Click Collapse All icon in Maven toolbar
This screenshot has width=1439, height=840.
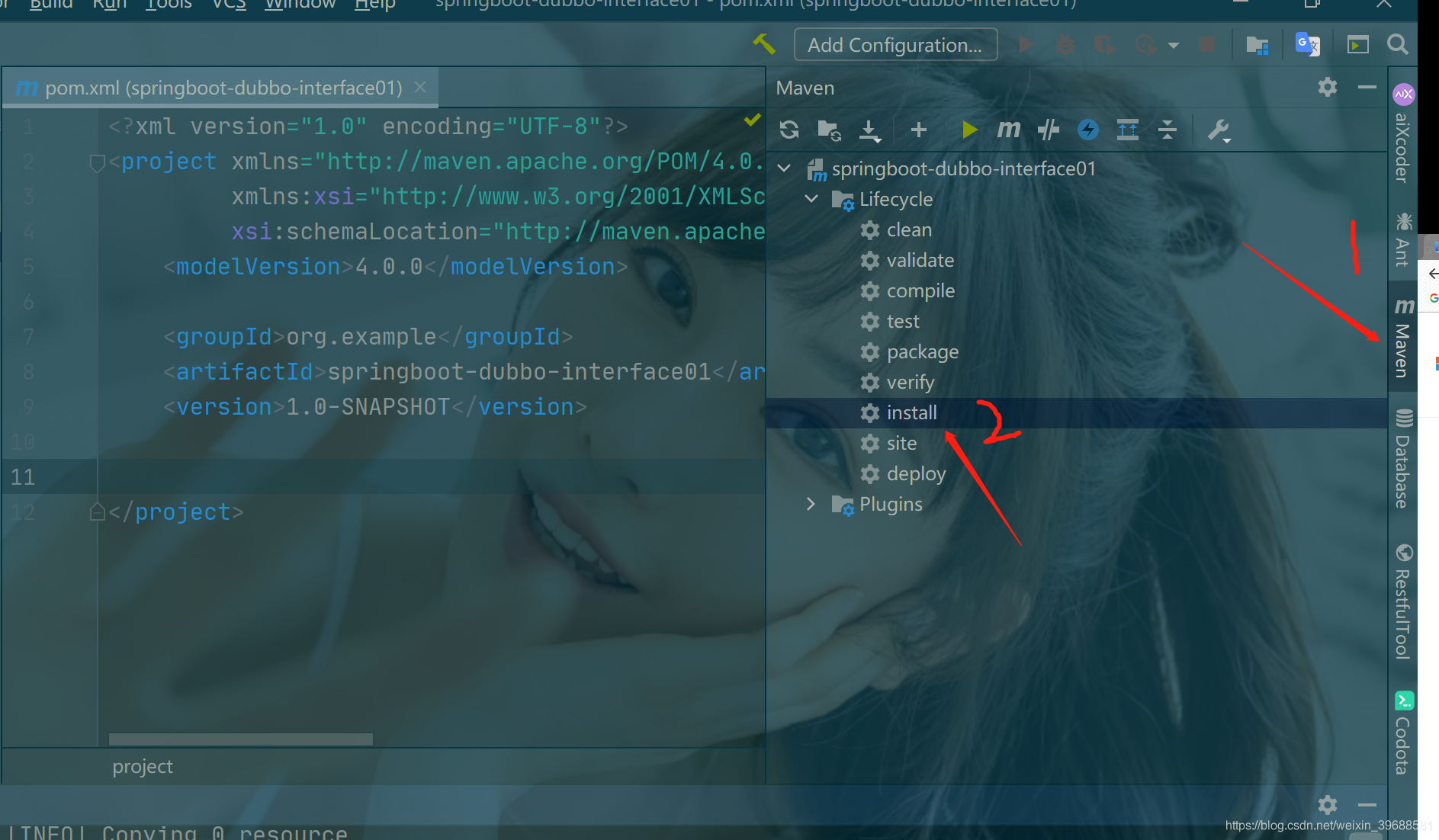(x=1168, y=130)
